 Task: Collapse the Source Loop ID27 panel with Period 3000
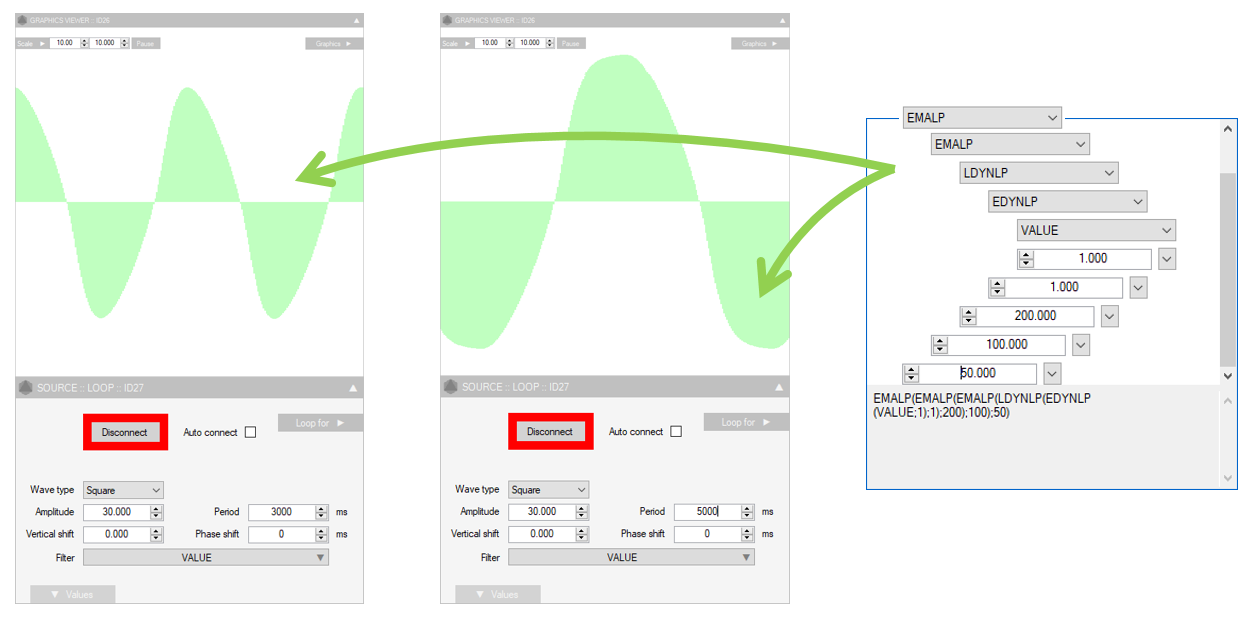pos(353,387)
